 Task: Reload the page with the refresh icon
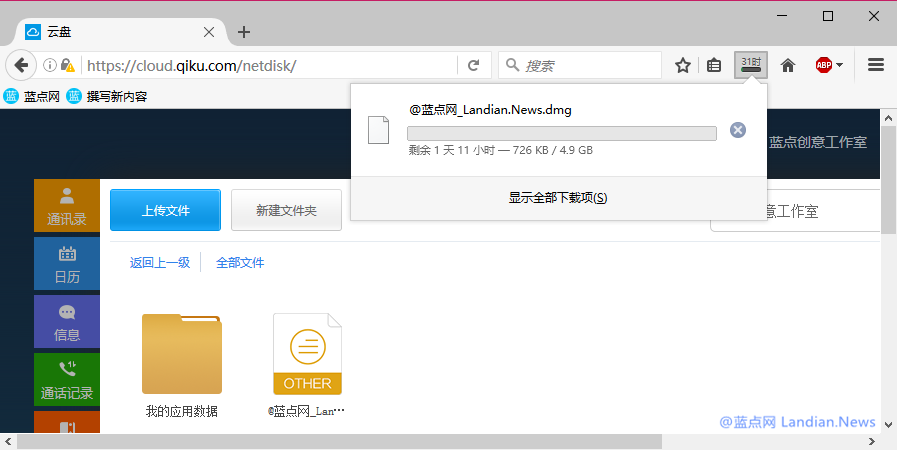click(473, 65)
